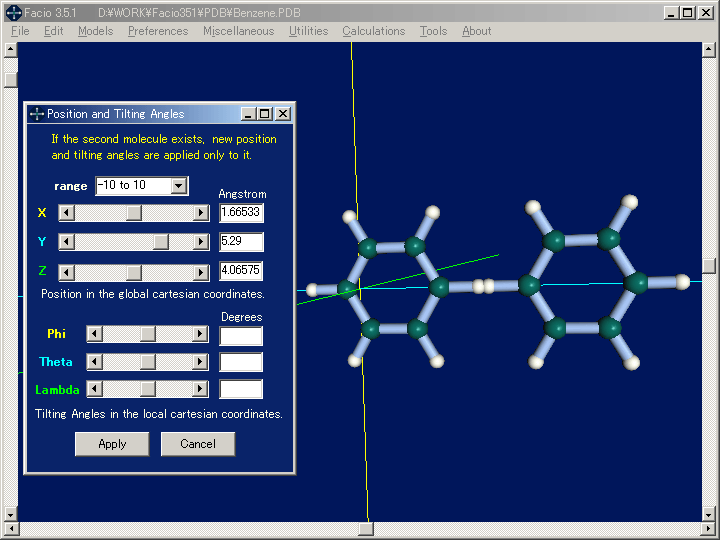Click the main viewport vertical scrollbar up arrow
The image size is (720, 540).
pyautogui.click(x=709, y=50)
